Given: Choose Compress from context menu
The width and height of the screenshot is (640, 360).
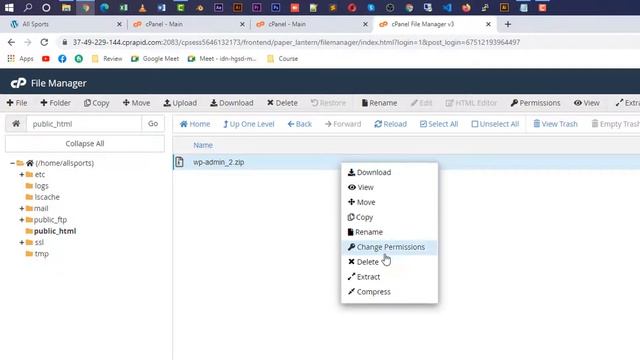Looking at the screenshot, I should tap(389, 292).
